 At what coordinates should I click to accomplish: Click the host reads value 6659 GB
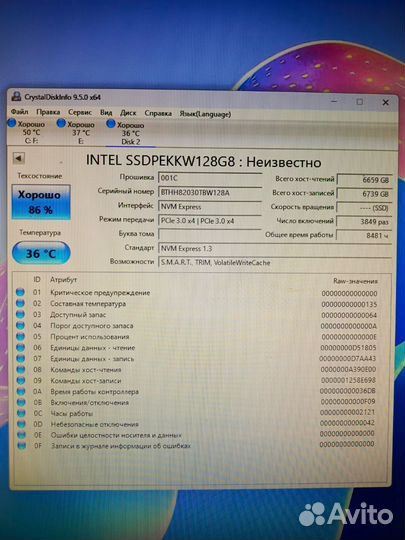[364, 180]
